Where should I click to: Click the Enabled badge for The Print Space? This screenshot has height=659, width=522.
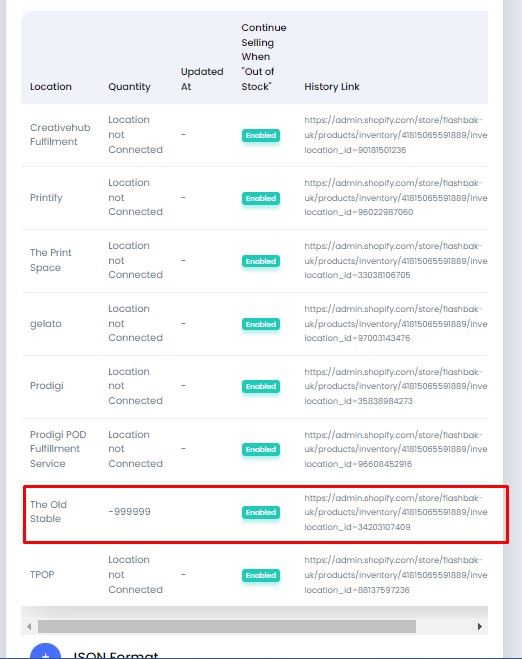tap(261, 261)
